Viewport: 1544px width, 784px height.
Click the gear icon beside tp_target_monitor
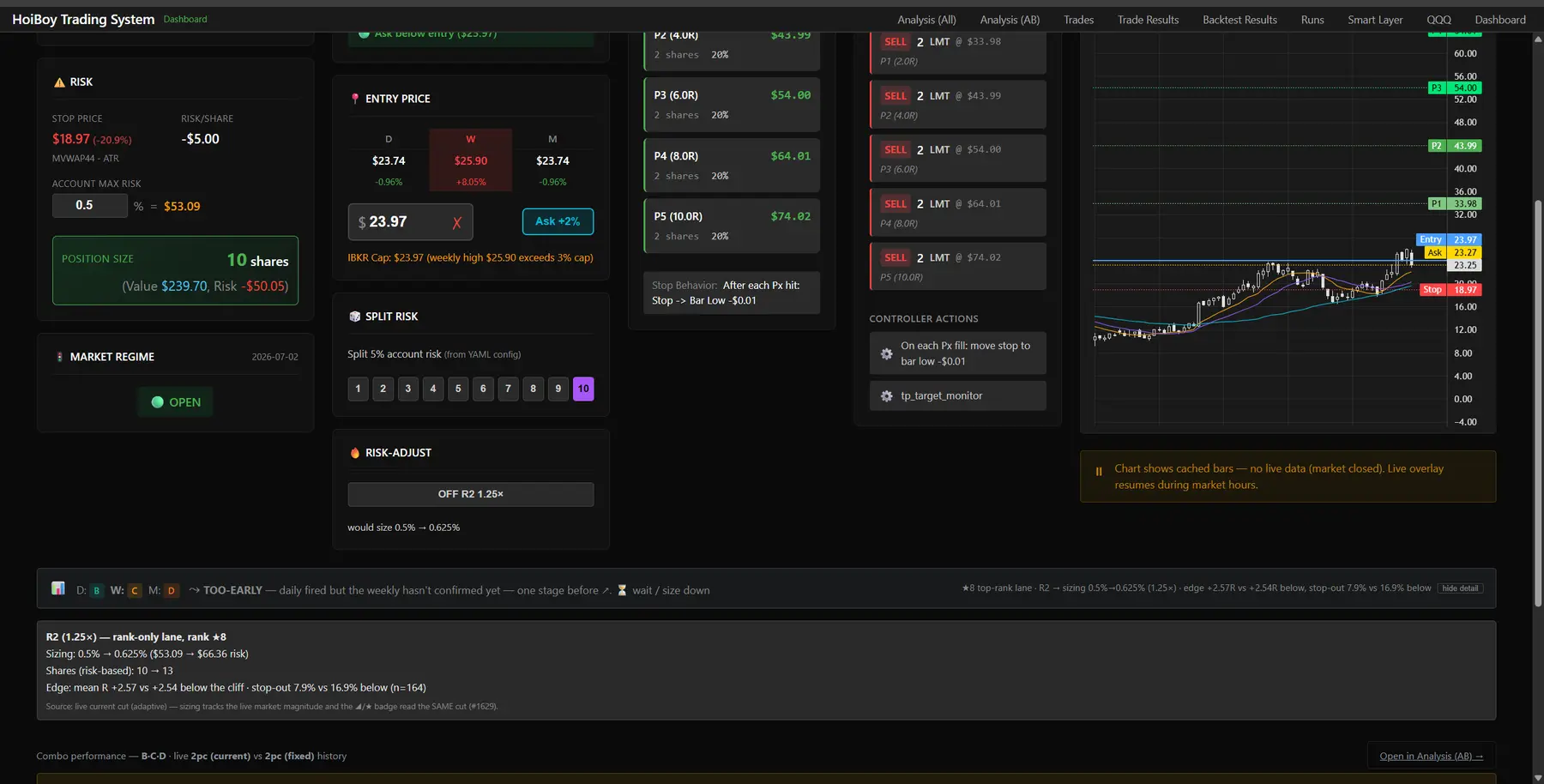(x=887, y=395)
